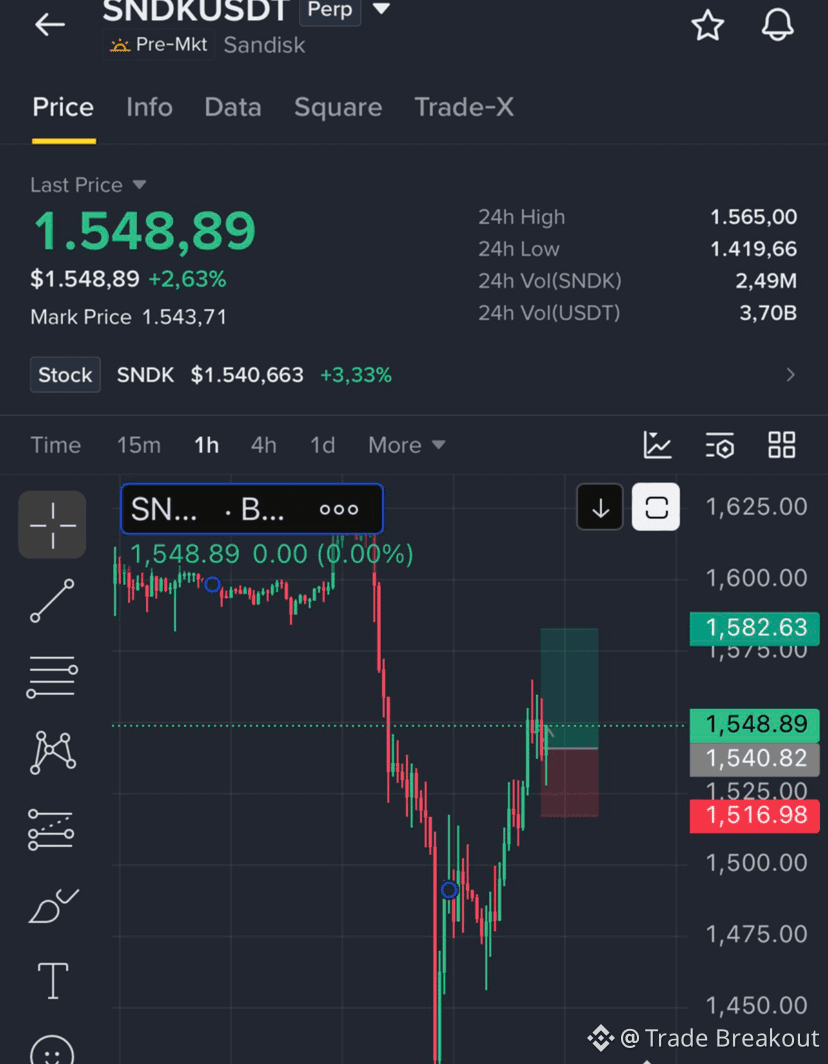Click the 24h Vol(USDT) value 3,70B

(768, 313)
